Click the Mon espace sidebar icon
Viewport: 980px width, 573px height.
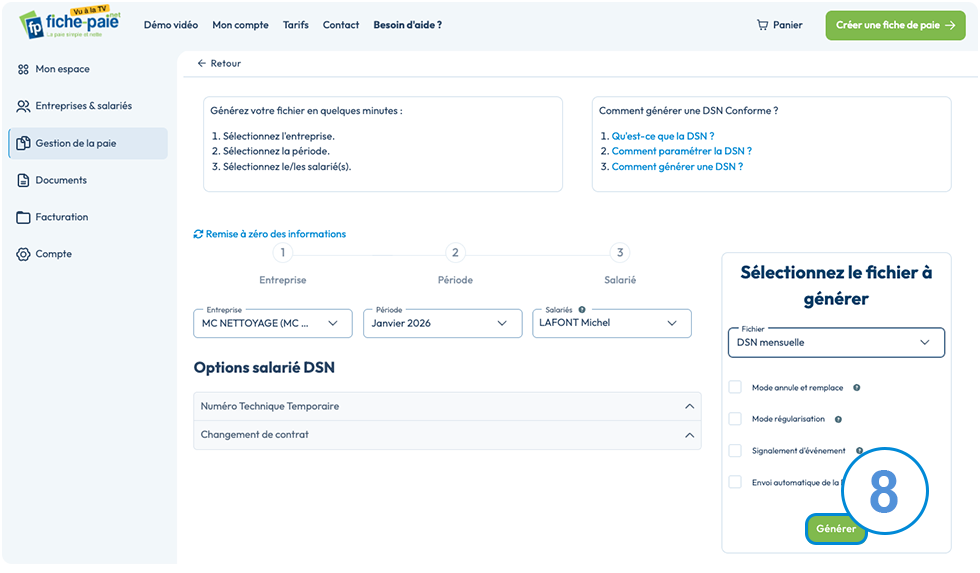click(23, 69)
